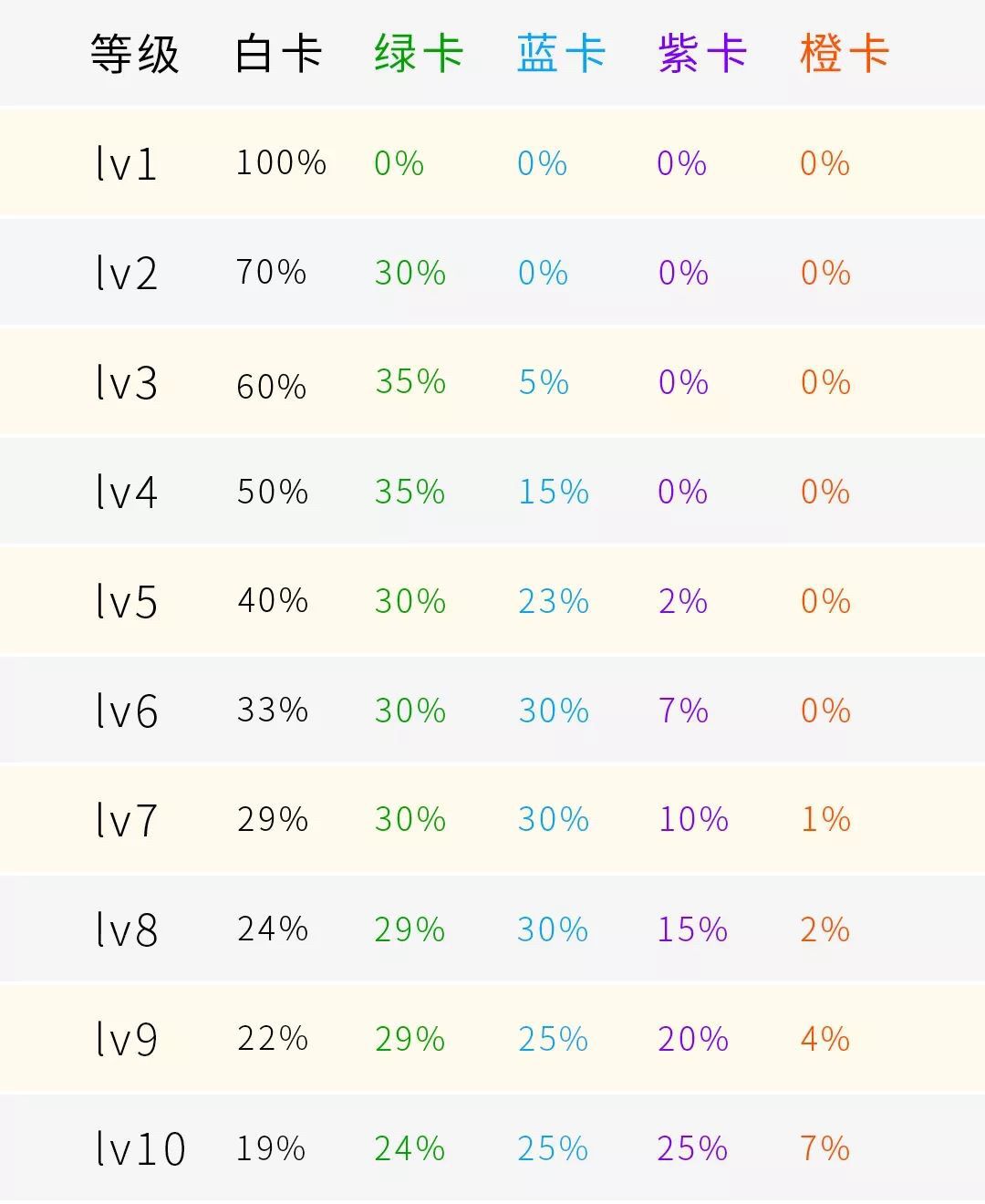This screenshot has height=1204, width=985.
Task: Click the green 绿卡 header
Action: coord(419,54)
